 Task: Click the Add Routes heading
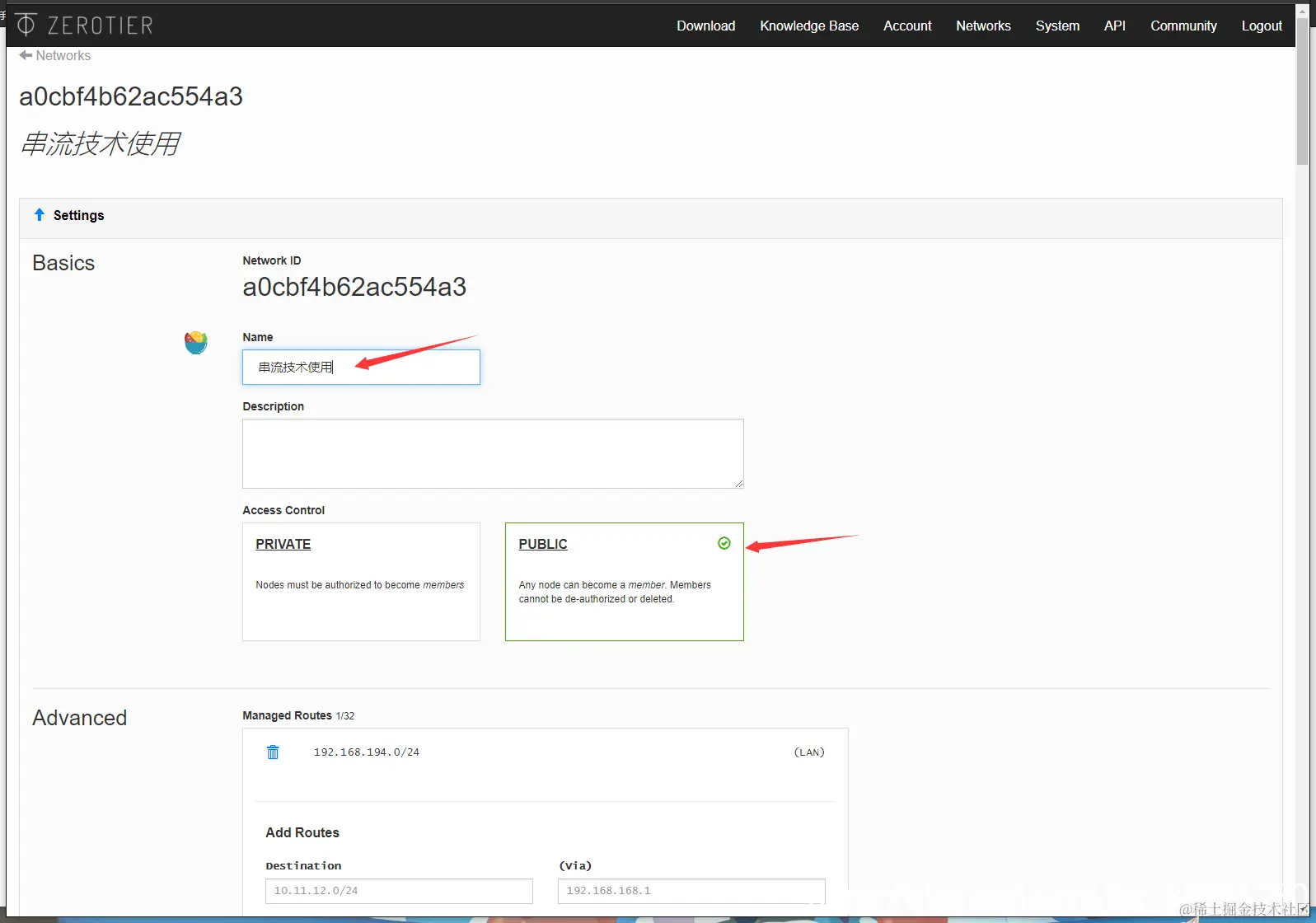click(302, 832)
